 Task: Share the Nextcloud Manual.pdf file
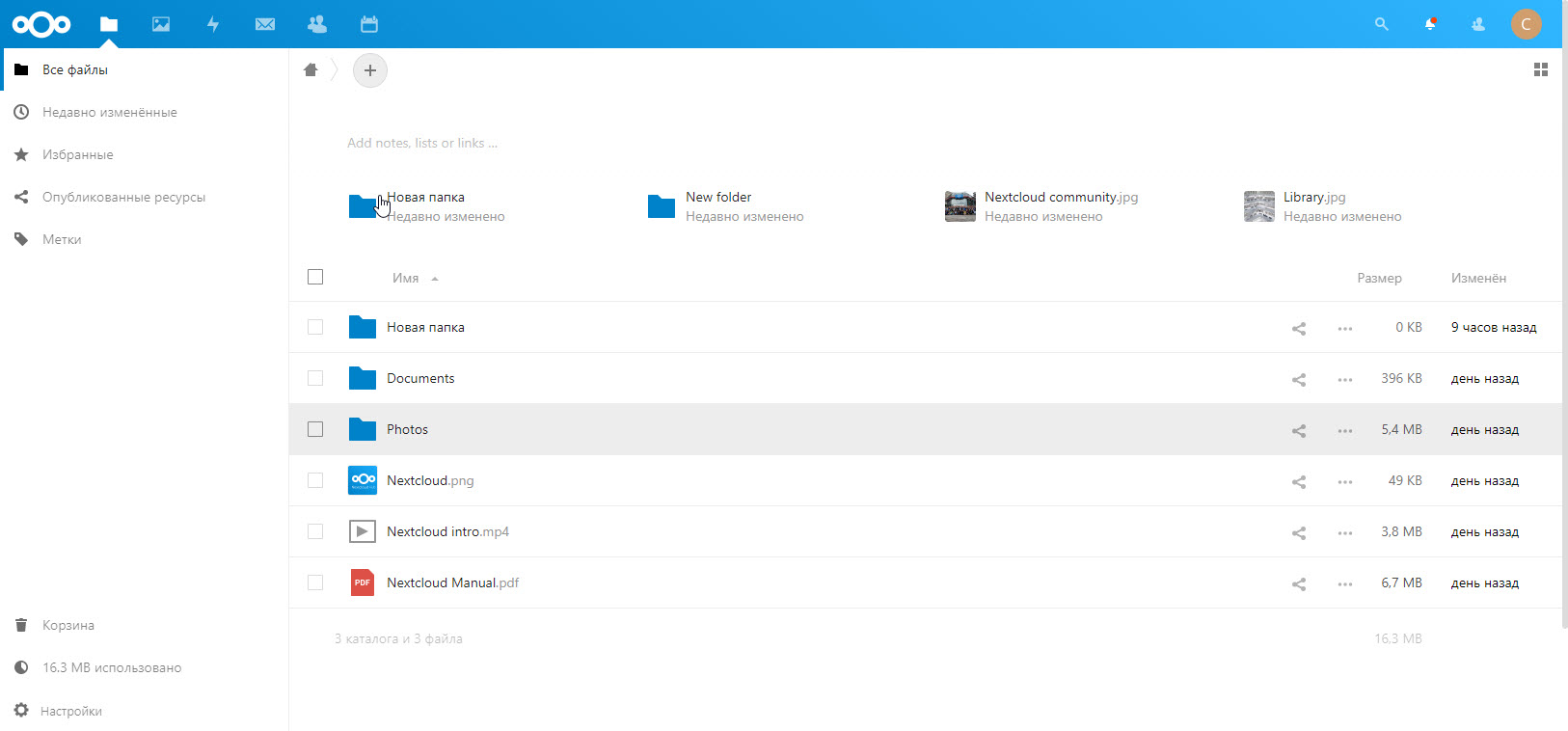(x=1299, y=583)
